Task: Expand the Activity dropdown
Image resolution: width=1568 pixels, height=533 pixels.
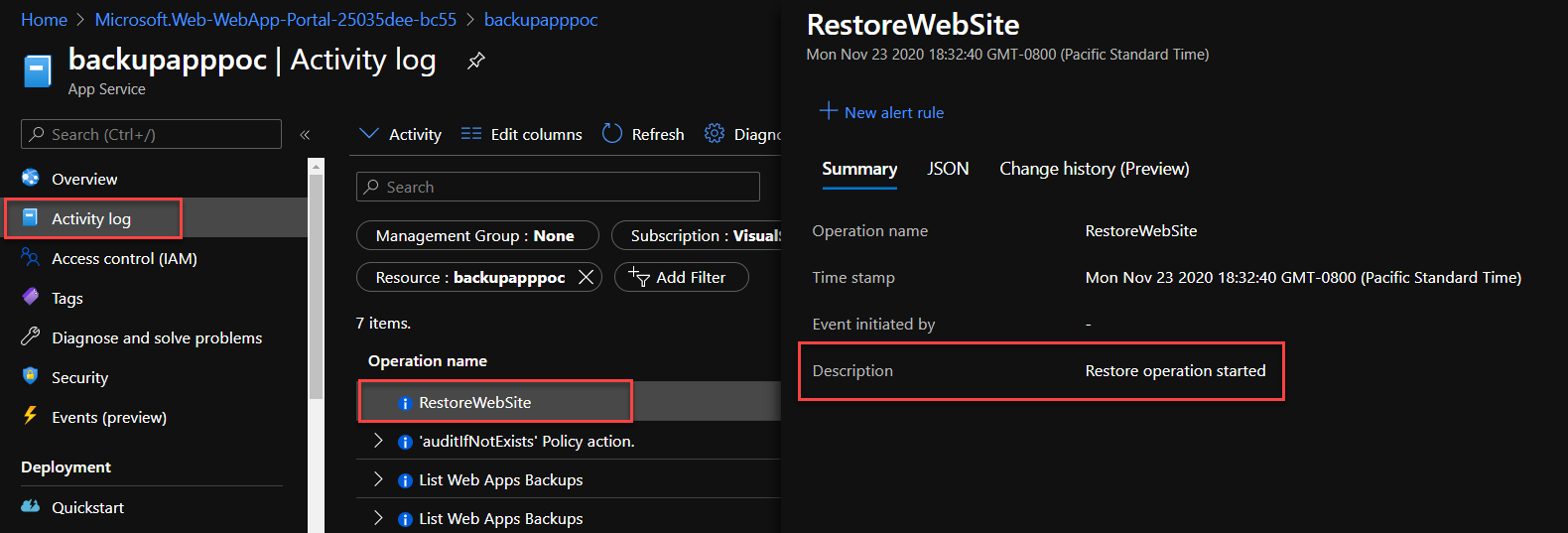Action: [x=401, y=134]
